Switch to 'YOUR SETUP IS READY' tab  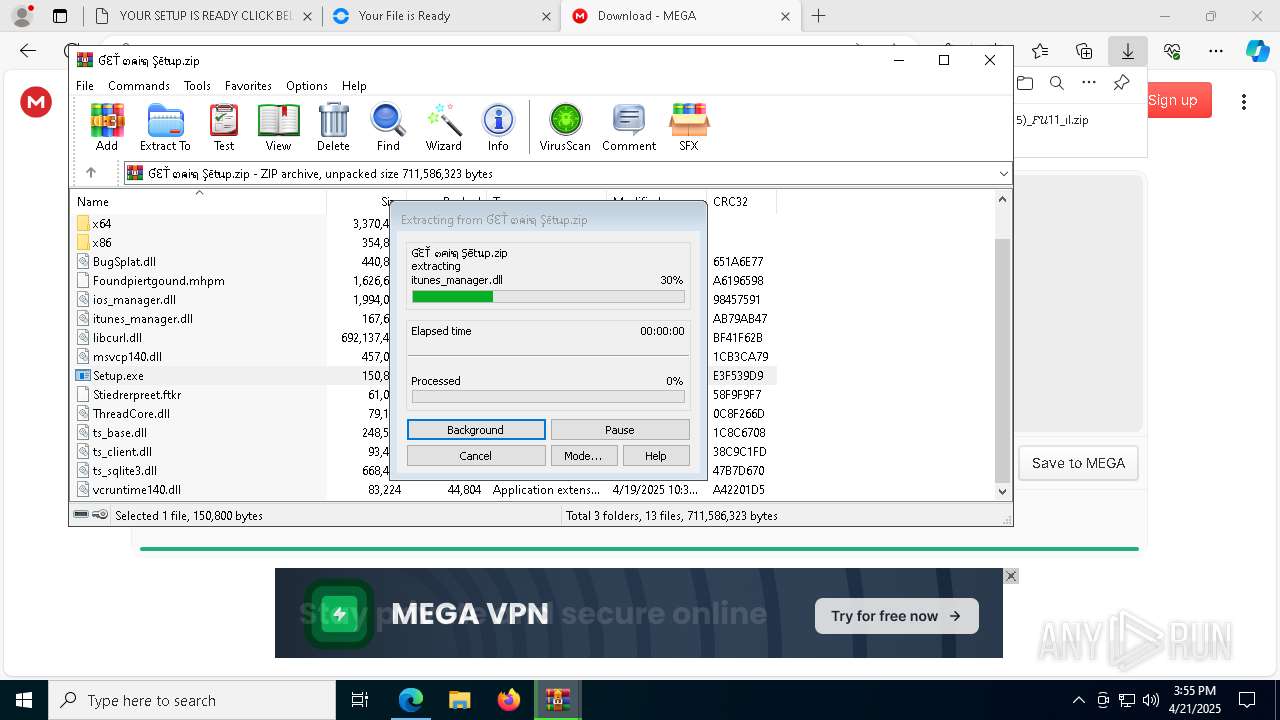coord(202,16)
